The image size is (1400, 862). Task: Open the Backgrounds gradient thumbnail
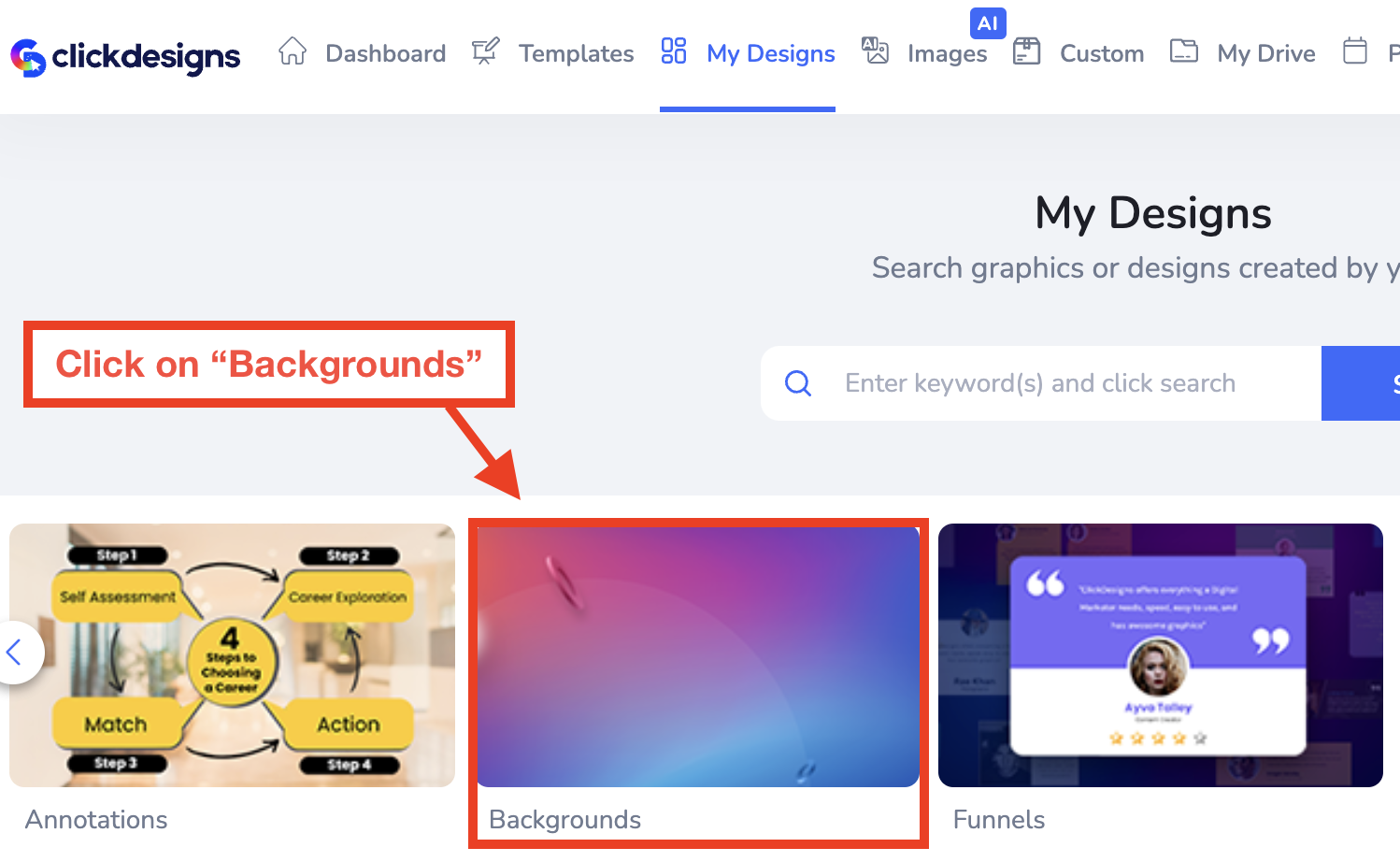coord(698,655)
